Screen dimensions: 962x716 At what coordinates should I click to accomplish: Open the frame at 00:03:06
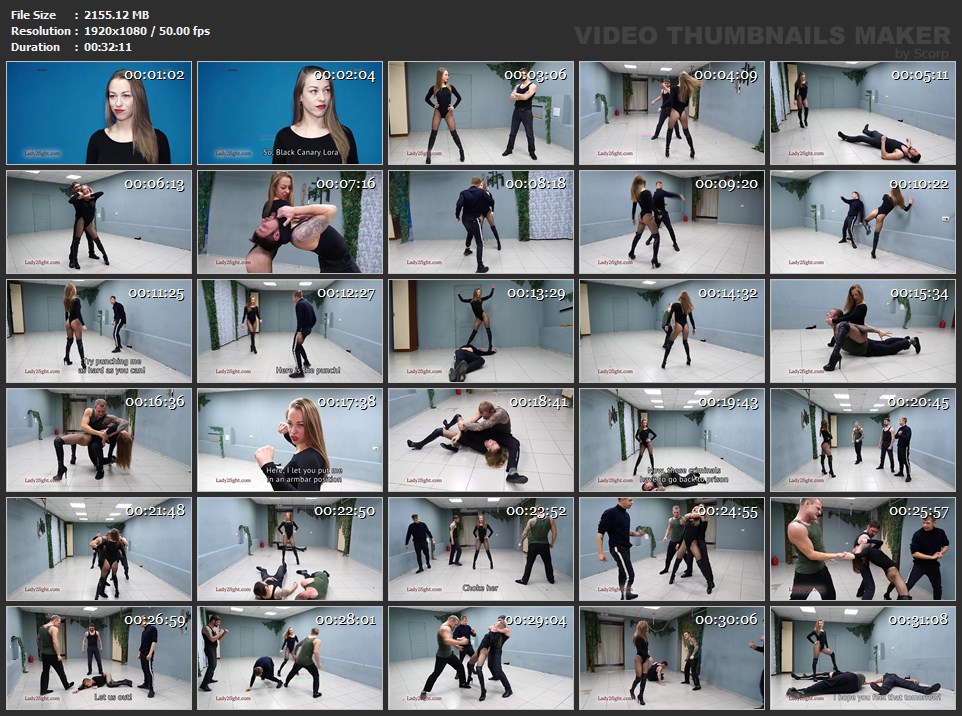pyautogui.click(x=481, y=113)
